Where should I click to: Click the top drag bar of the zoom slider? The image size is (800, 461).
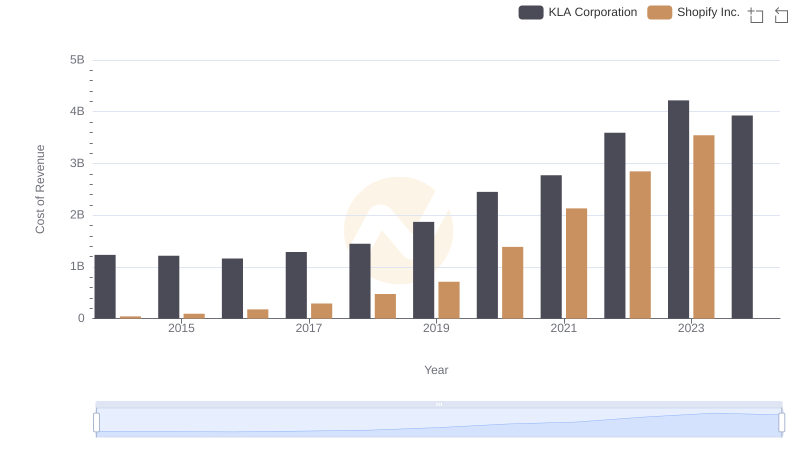click(439, 404)
